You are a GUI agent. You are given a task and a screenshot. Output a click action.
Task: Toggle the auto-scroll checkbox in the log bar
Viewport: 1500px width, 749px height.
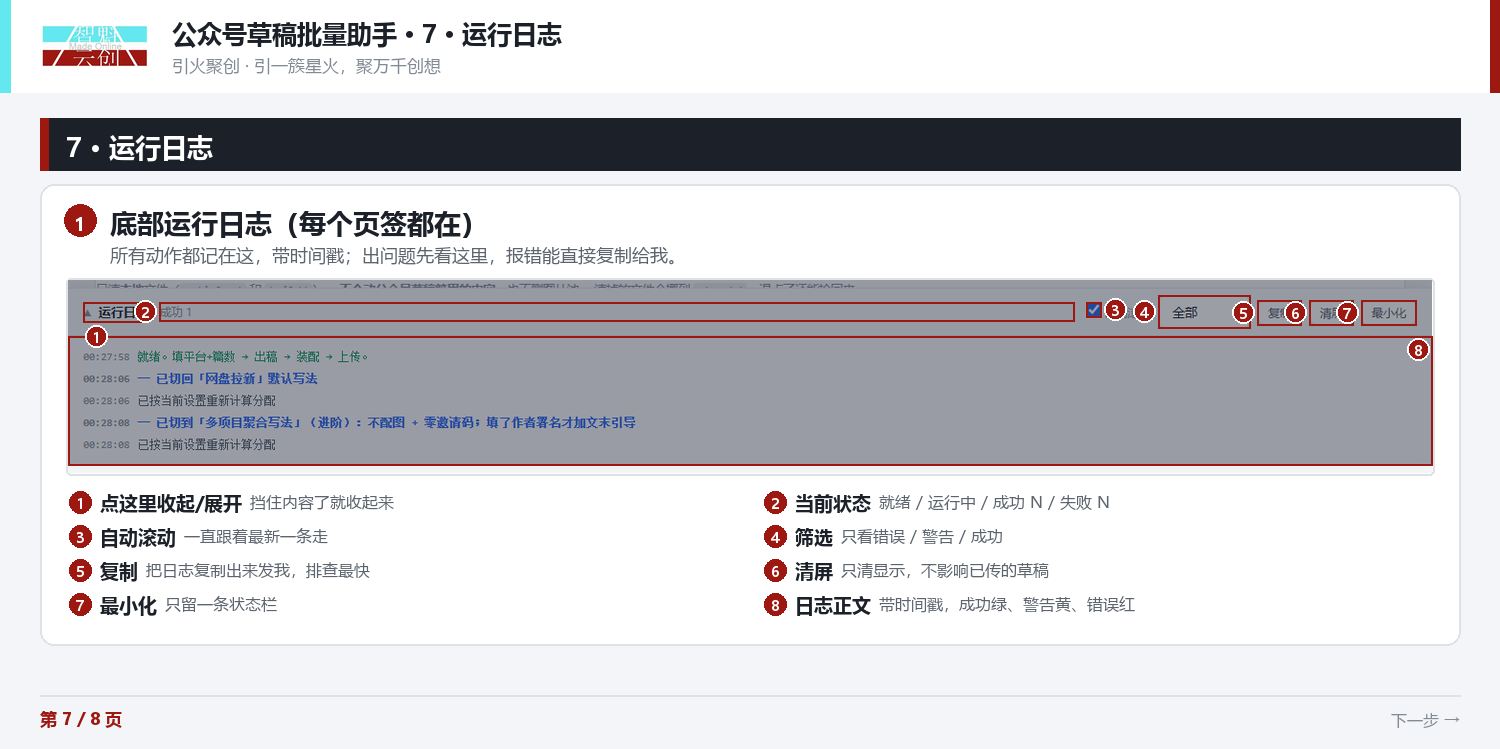[x=1093, y=310]
